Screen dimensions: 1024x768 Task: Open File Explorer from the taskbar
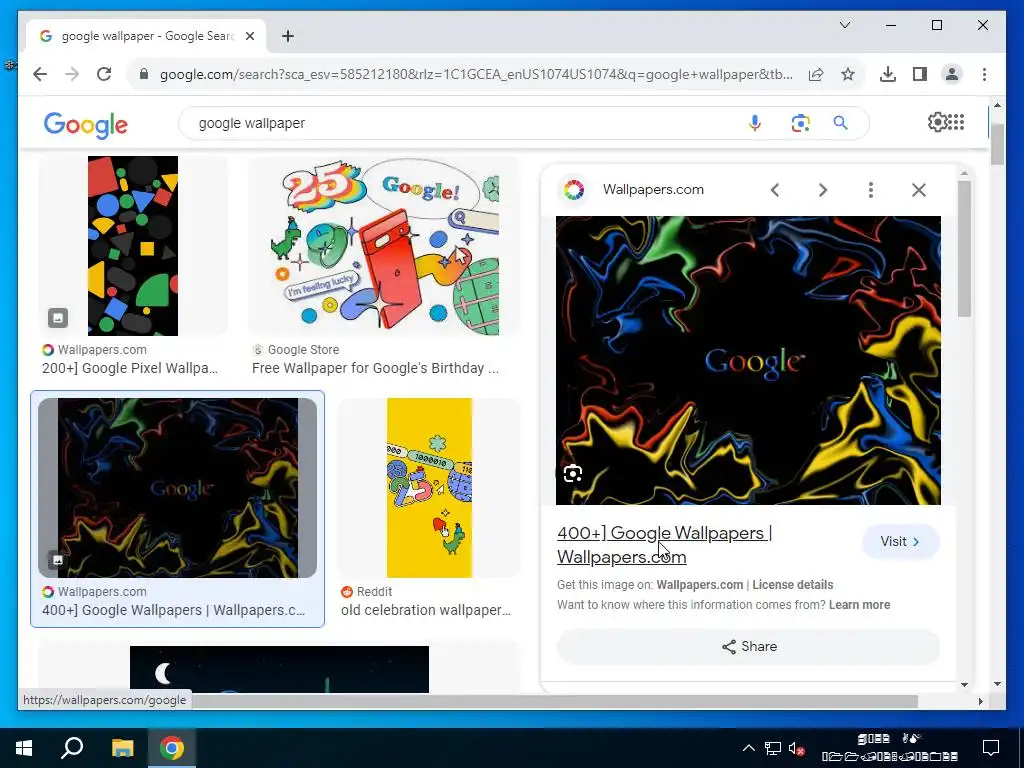click(122, 748)
